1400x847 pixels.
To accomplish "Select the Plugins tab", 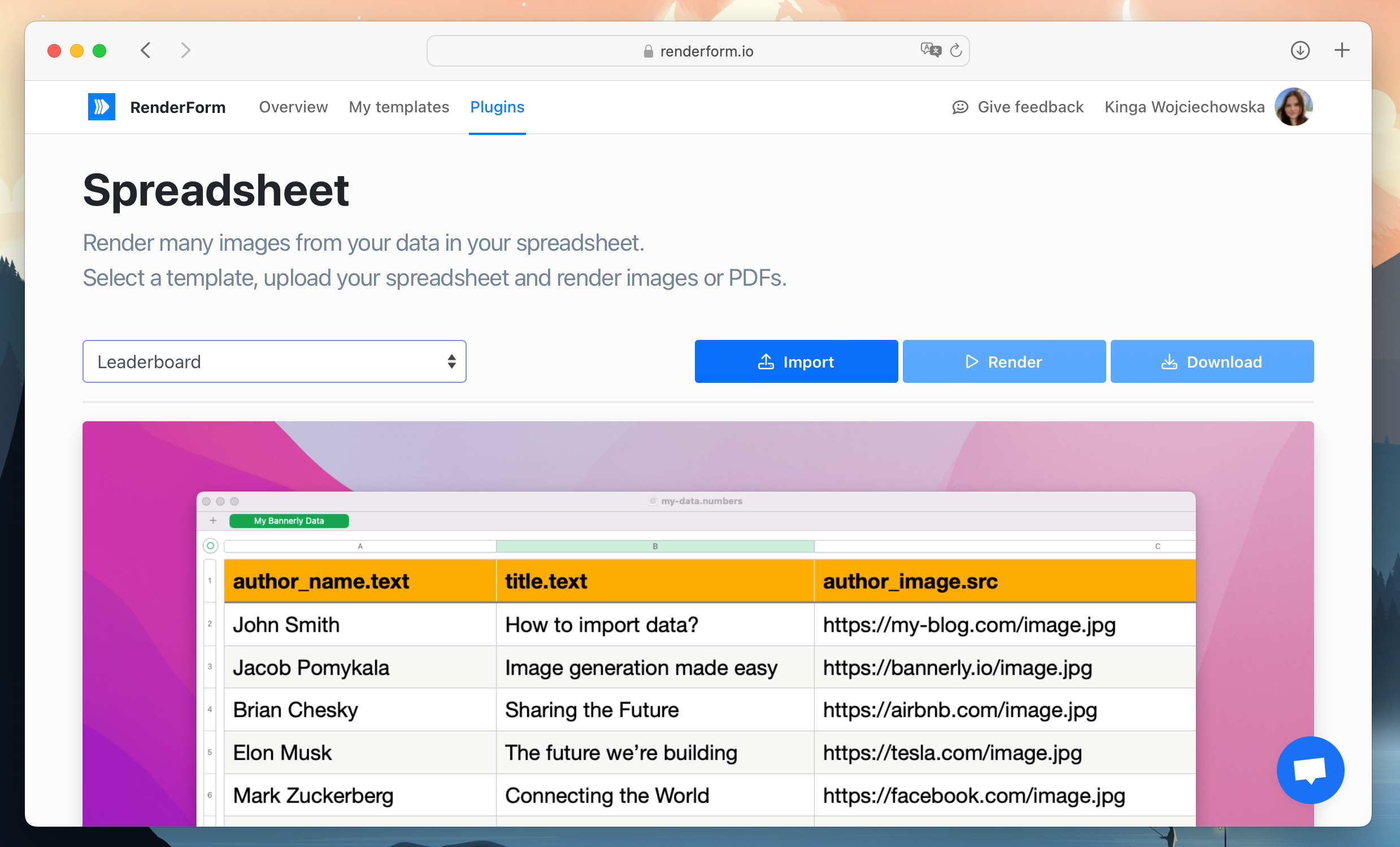I will pyautogui.click(x=497, y=107).
